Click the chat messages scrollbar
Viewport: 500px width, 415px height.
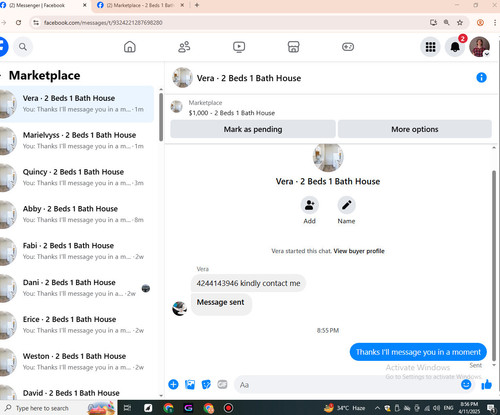tap(494, 265)
